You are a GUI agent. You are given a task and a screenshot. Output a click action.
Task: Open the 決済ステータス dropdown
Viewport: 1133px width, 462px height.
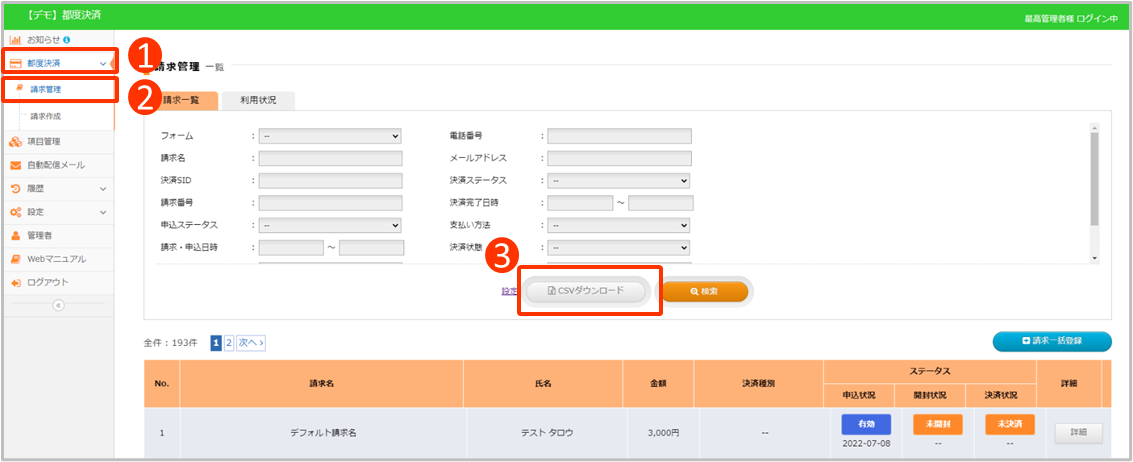(618, 181)
